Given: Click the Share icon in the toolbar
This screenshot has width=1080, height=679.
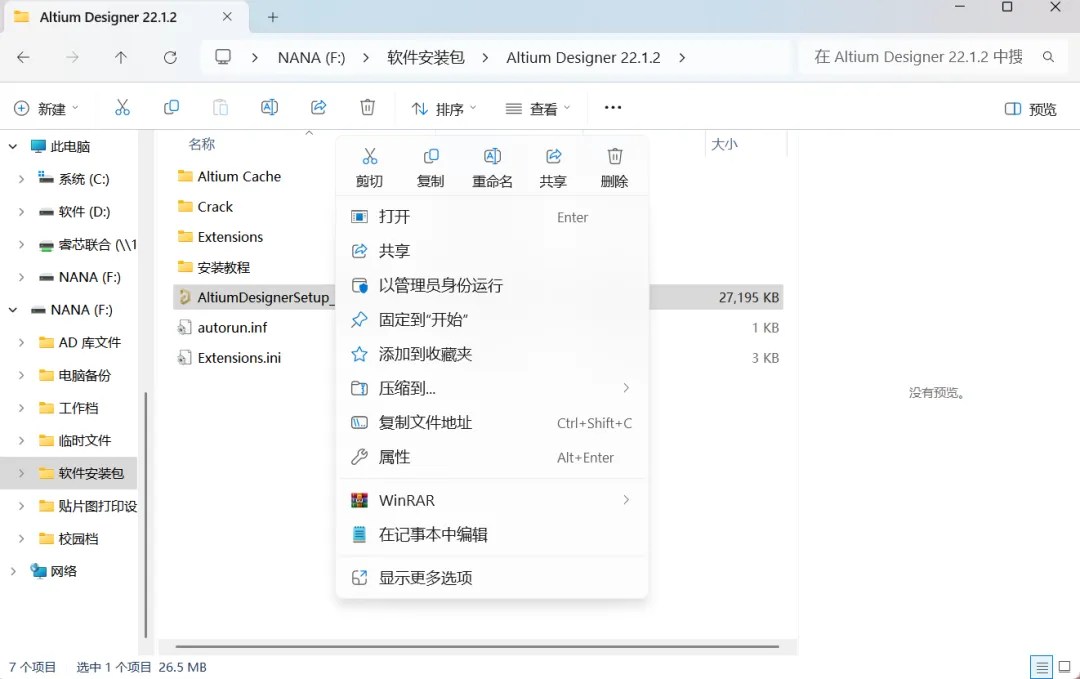Looking at the screenshot, I should coord(318,107).
